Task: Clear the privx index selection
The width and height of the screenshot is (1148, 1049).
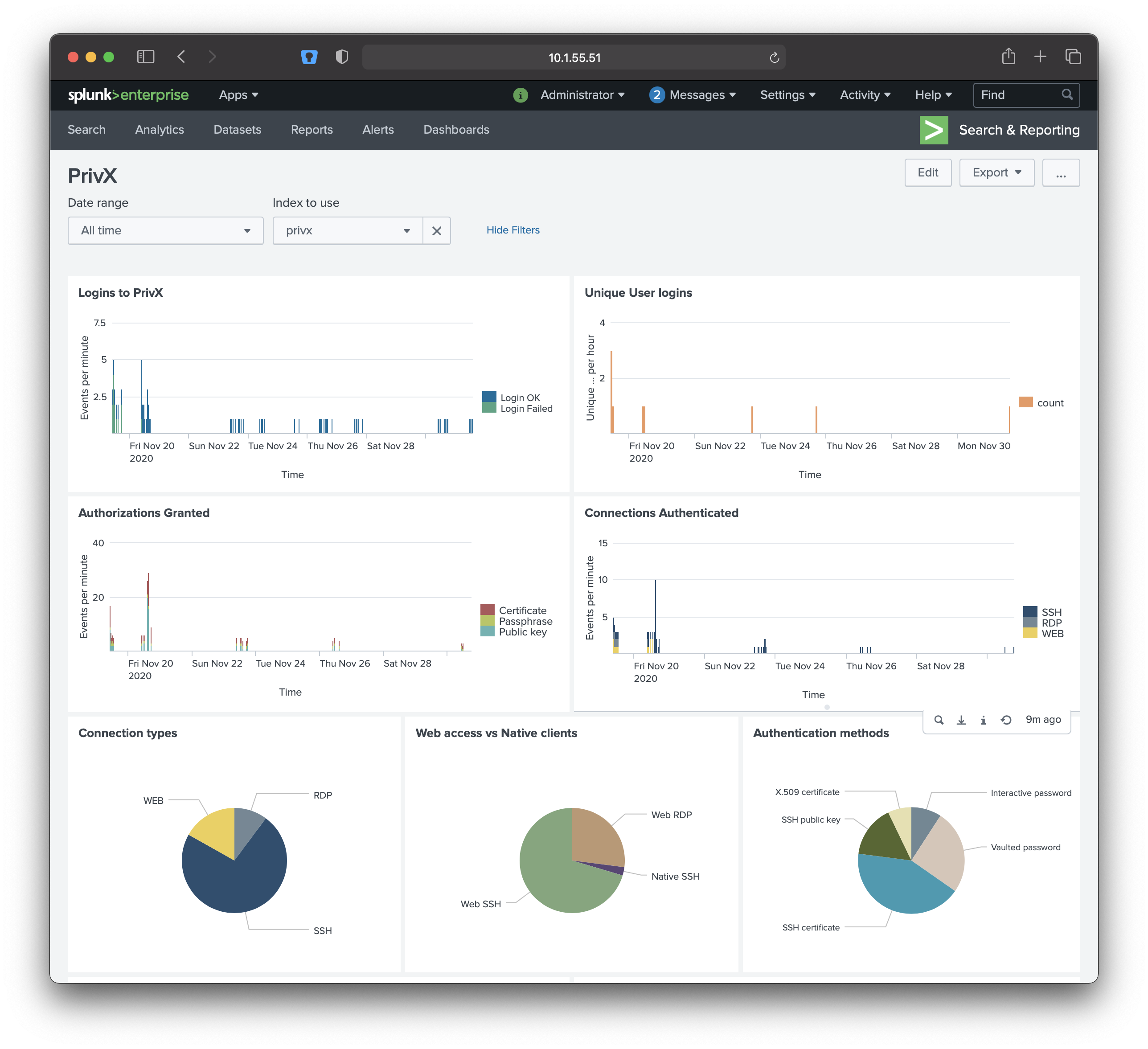Action: pos(436,231)
